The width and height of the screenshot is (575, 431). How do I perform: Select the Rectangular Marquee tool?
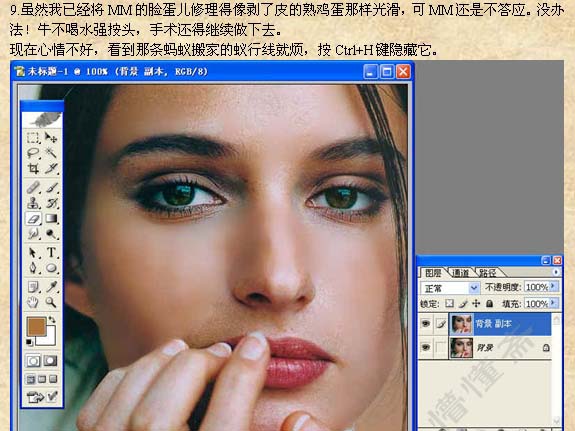tap(33, 138)
